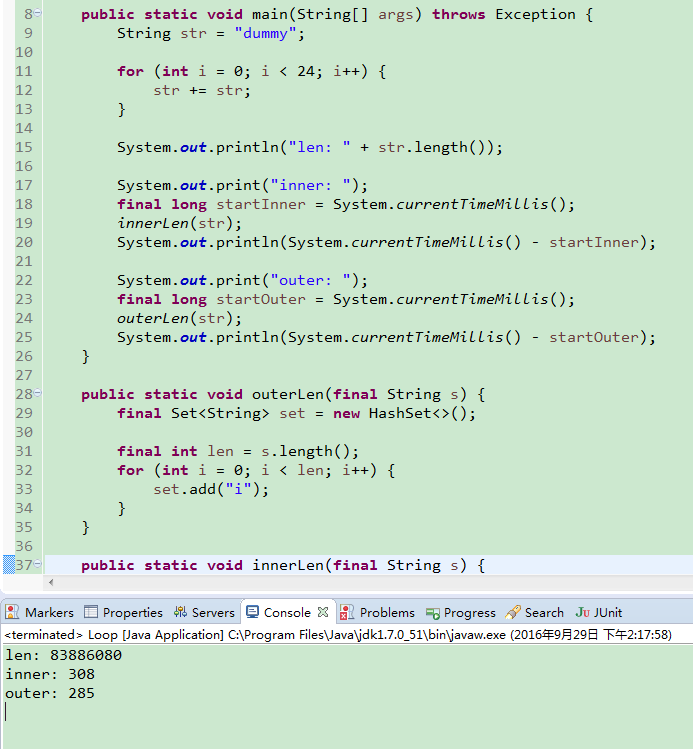Click the Properties tab icon
The image size is (693, 749).
pyautogui.click(x=91, y=612)
